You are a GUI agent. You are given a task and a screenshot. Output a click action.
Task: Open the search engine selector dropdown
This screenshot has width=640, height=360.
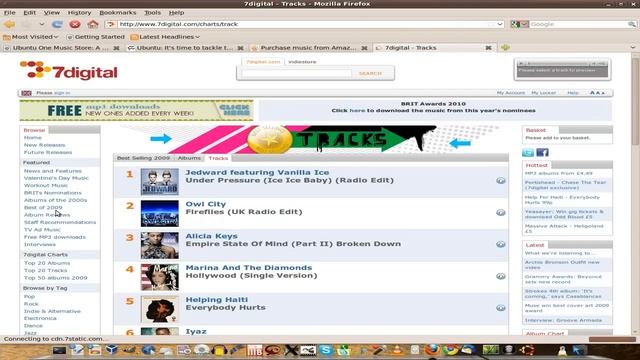pyautogui.click(x=520, y=24)
